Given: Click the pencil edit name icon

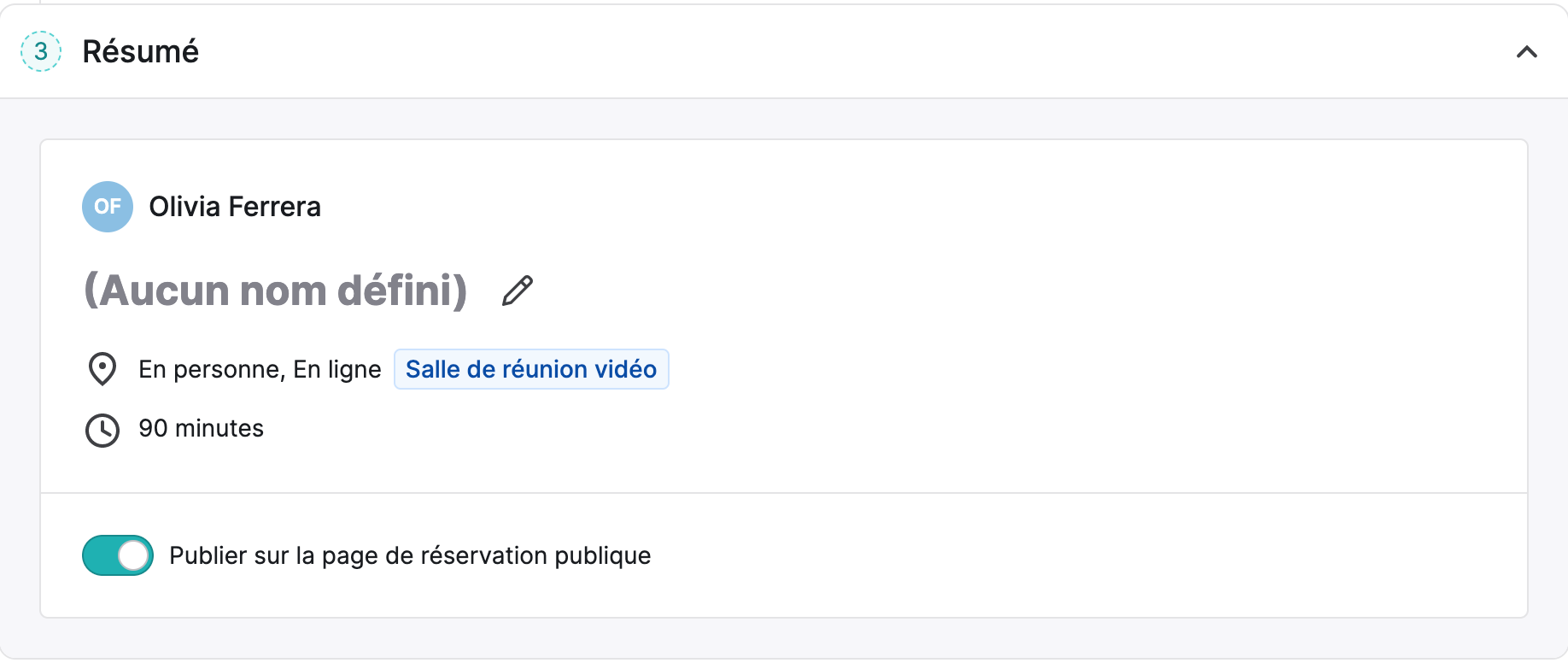Looking at the screenshot, I should 518,290.
